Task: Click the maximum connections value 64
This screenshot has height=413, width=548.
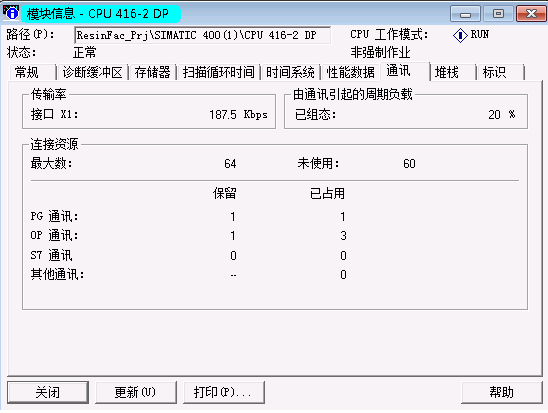Action: click(230, 164)
